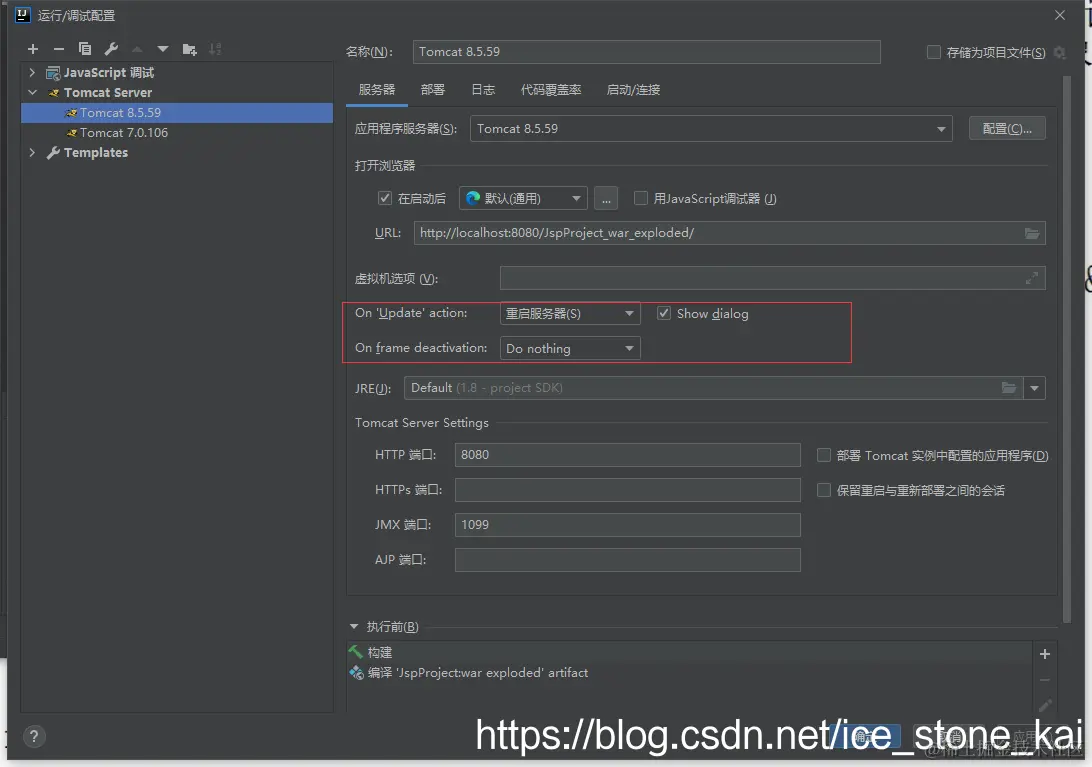The height and width of the screenshot is (767, 1092).
Task: Select compile 'JspProject:war exploded' artifact task
Action: [x=689, y=673]
